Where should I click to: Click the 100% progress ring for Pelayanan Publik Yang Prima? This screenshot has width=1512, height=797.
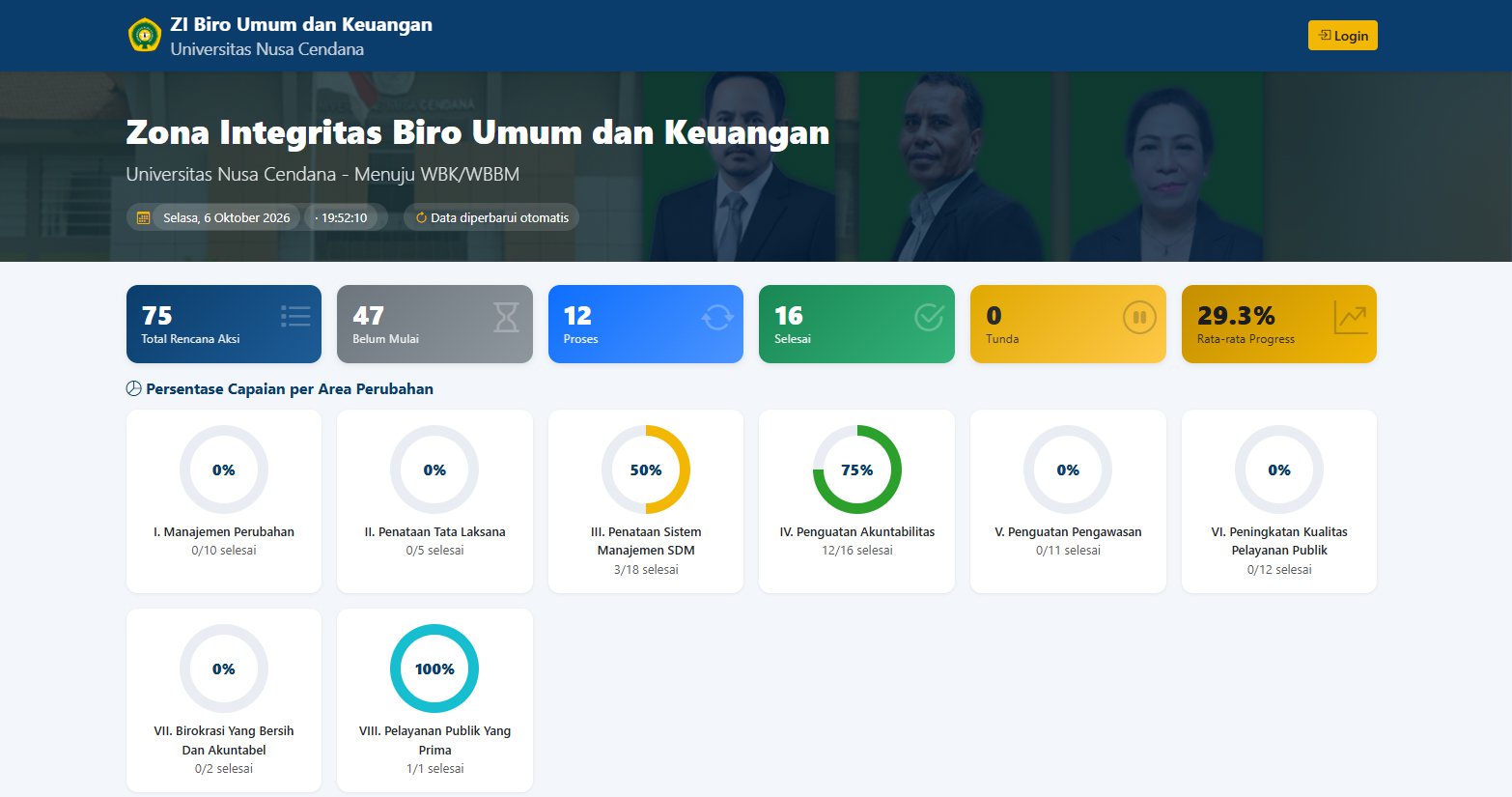coord(434,669)
